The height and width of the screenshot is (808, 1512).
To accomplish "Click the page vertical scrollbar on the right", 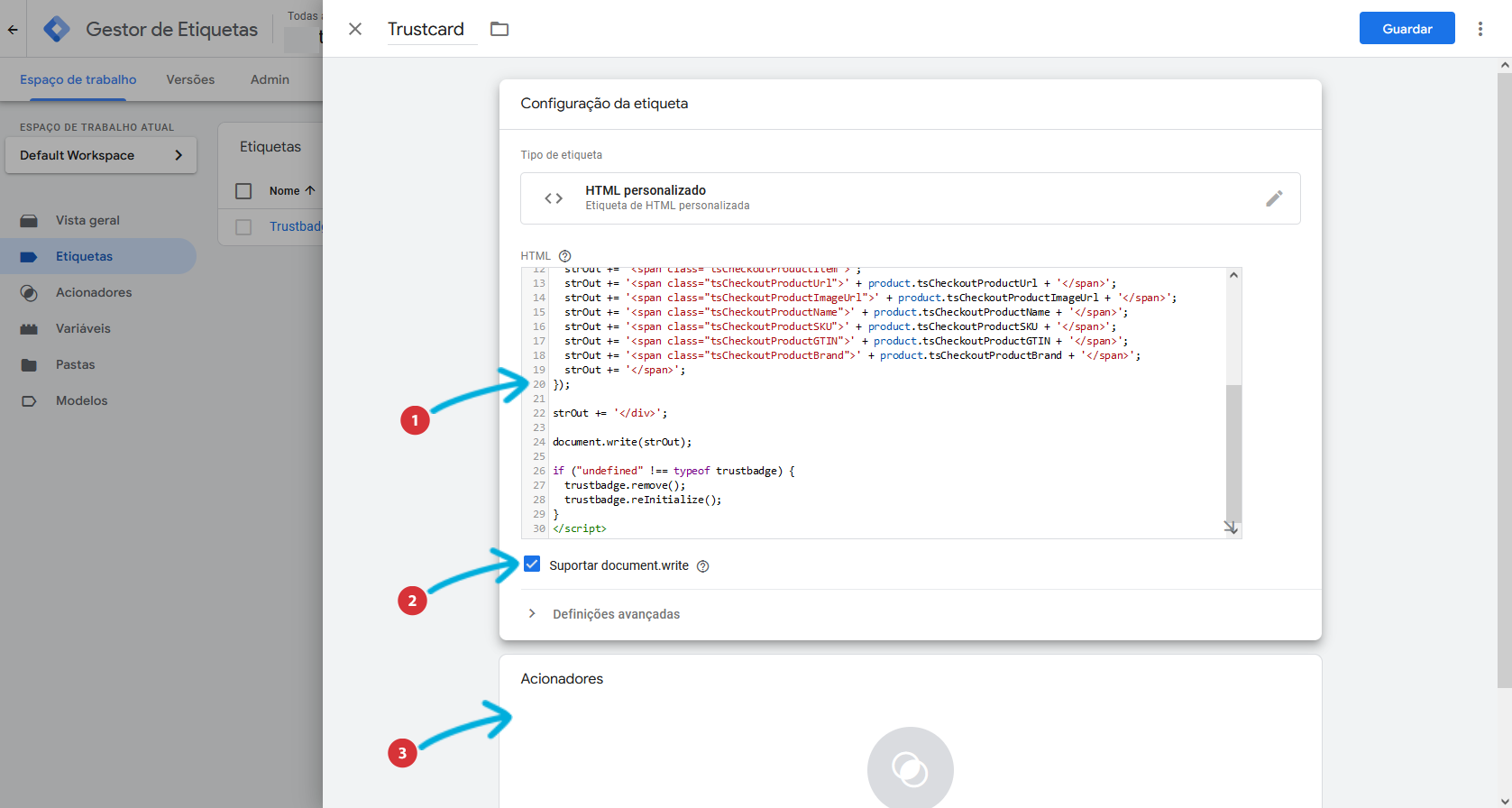I will 1504,379.
